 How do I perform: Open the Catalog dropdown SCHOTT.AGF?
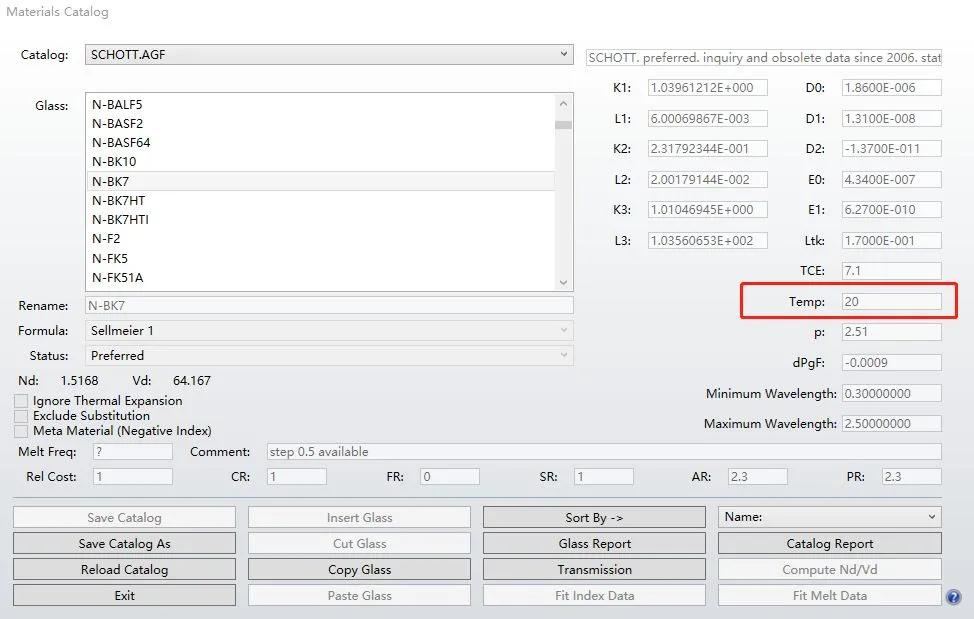(x=329, y=55)
